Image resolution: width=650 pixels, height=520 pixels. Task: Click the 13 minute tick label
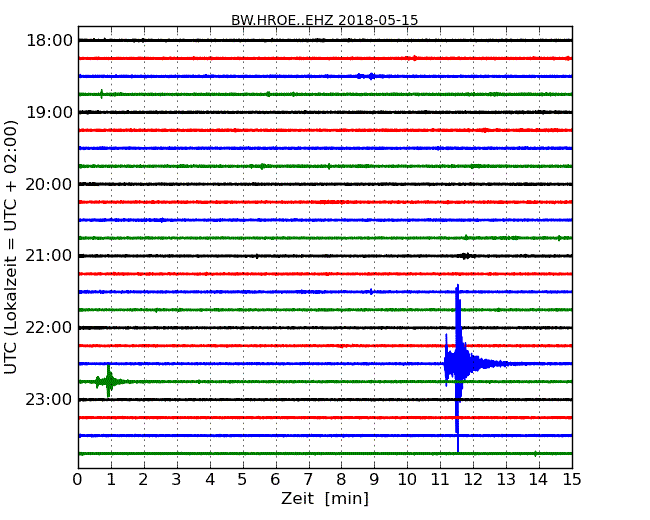point(506,480)
